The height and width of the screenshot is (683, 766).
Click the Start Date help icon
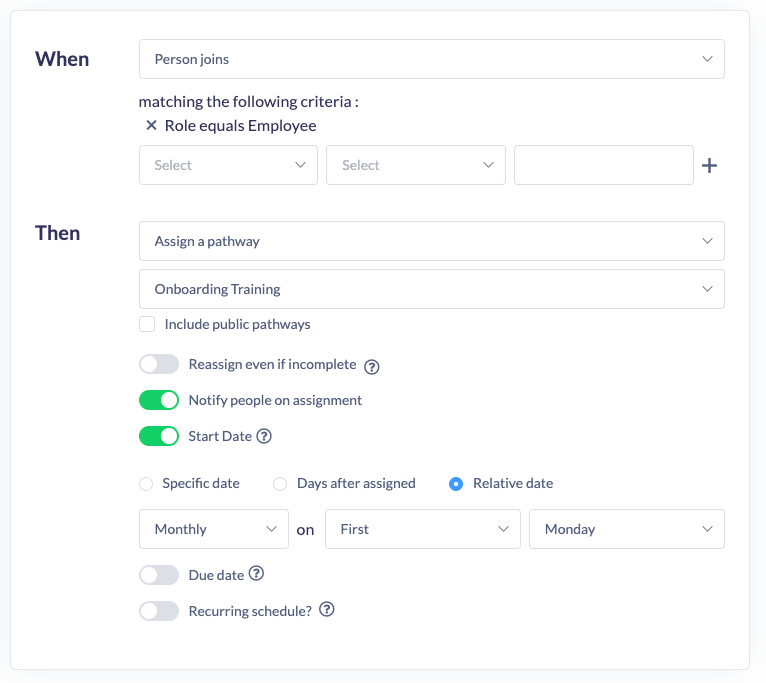click(264, 436)
